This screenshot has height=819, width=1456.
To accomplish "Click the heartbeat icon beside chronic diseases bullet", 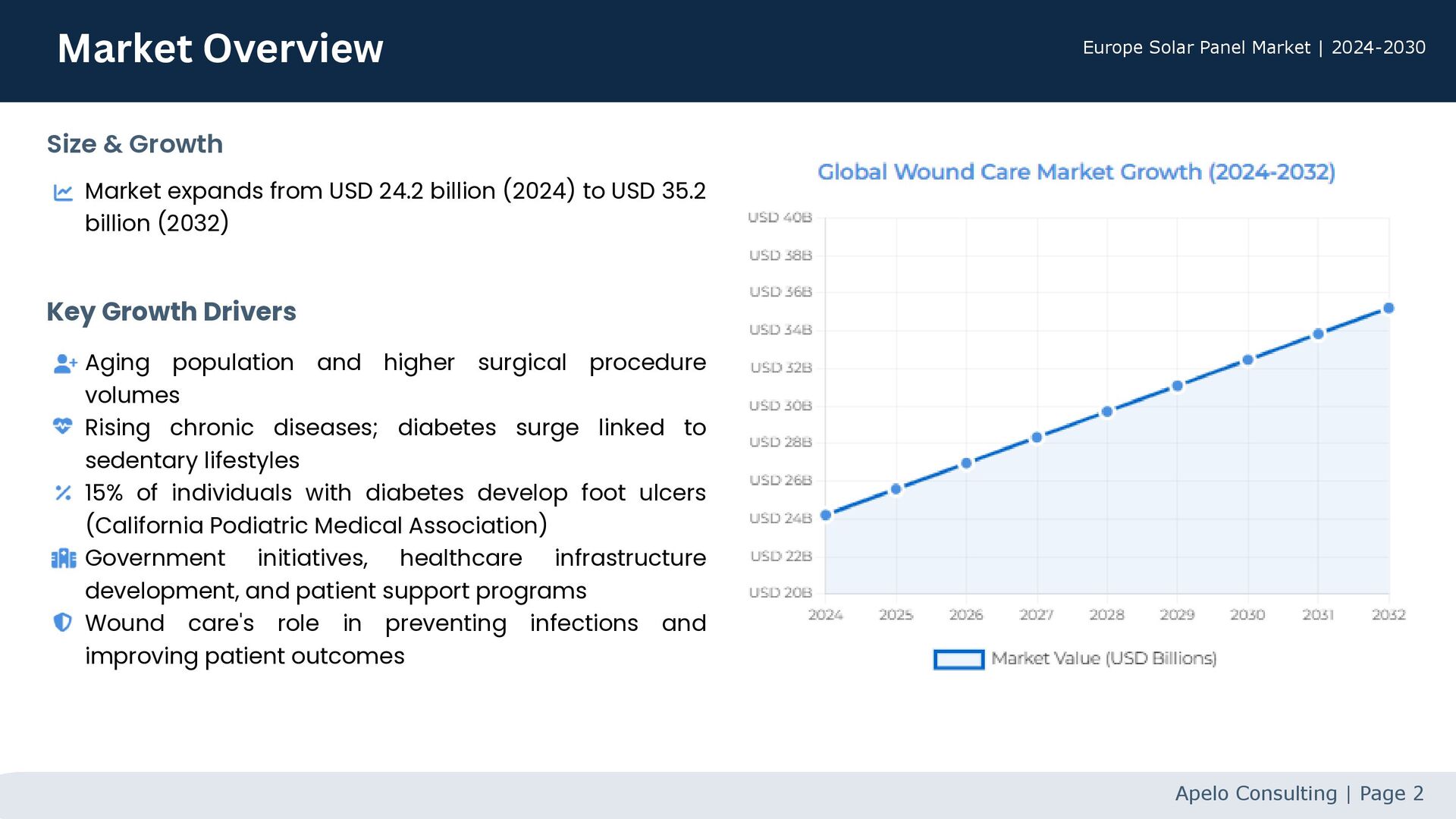I will pyautogui.click(x=63, y=427).
